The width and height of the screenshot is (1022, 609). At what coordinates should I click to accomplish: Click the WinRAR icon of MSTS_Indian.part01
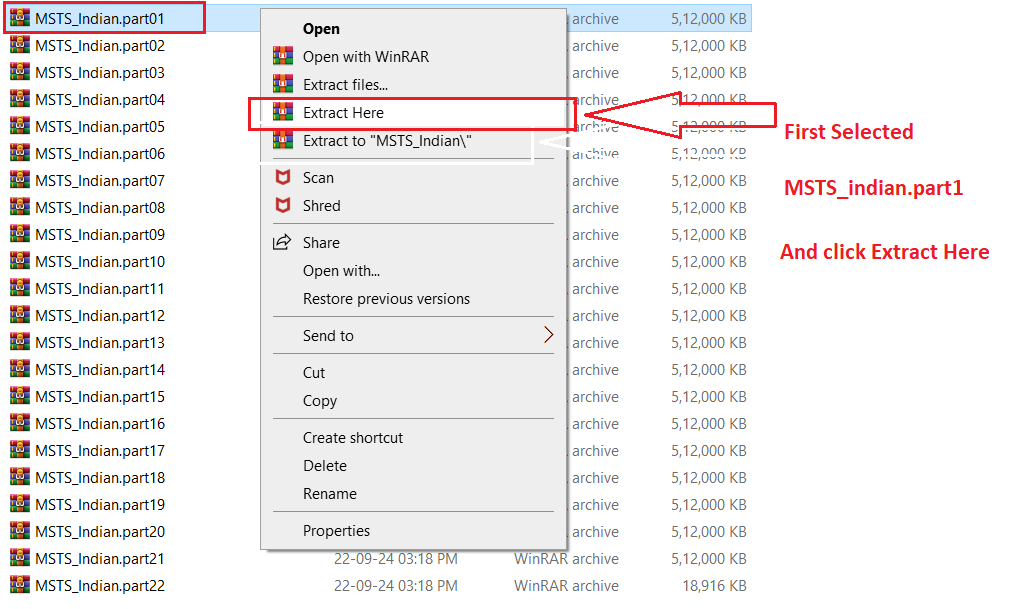(20, 18)
